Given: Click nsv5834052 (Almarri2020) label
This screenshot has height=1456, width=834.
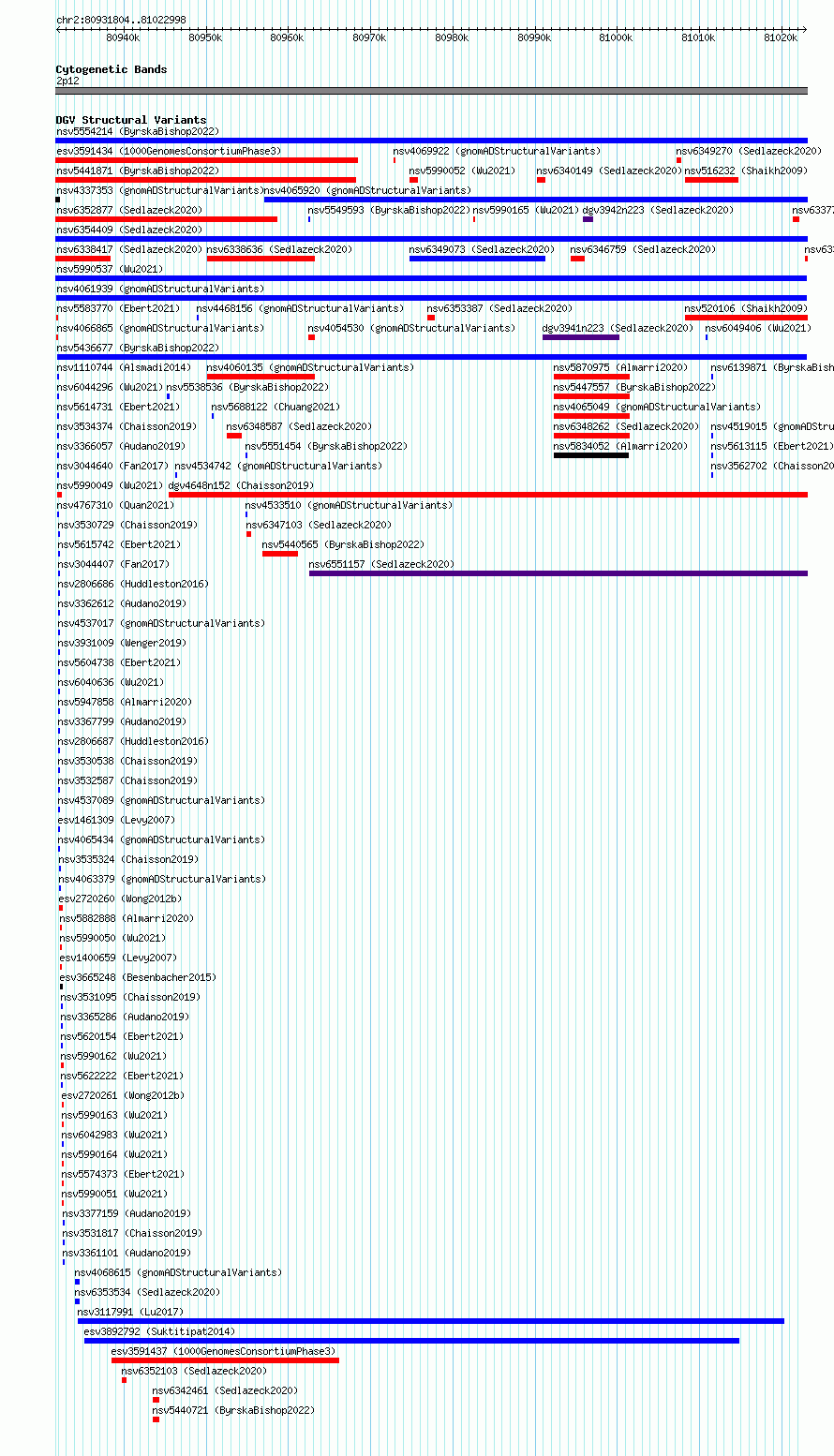Looking at the screenshot, I should tap(620, 446).
